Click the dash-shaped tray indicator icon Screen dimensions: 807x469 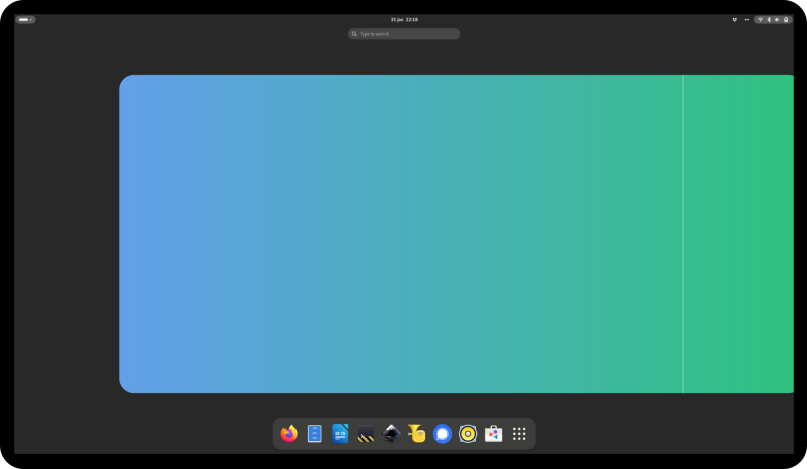point(747,20)
